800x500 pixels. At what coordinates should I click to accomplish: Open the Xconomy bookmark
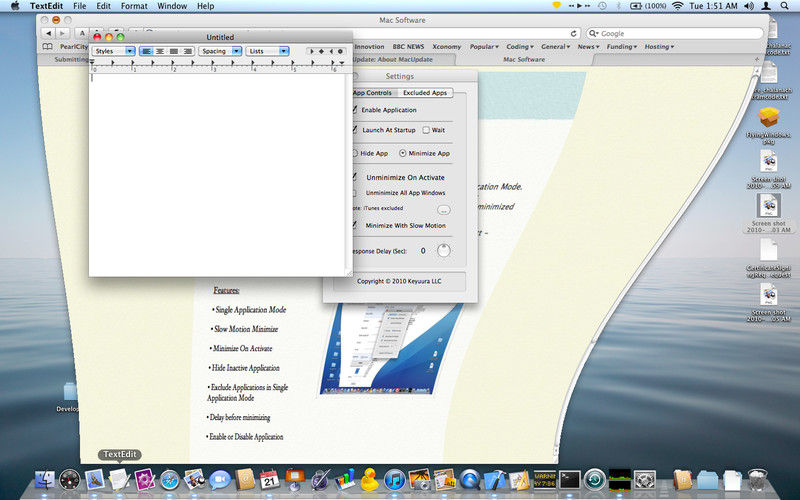pos(446,46)
